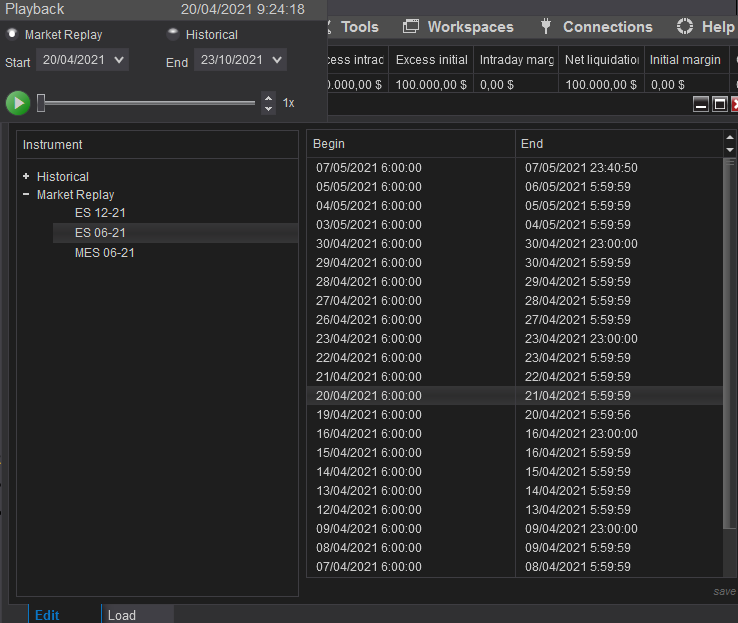Select the row beginning 13/04/2021 6:00:00
Viewport: 738px width, 623px height.
coord(514,490)
